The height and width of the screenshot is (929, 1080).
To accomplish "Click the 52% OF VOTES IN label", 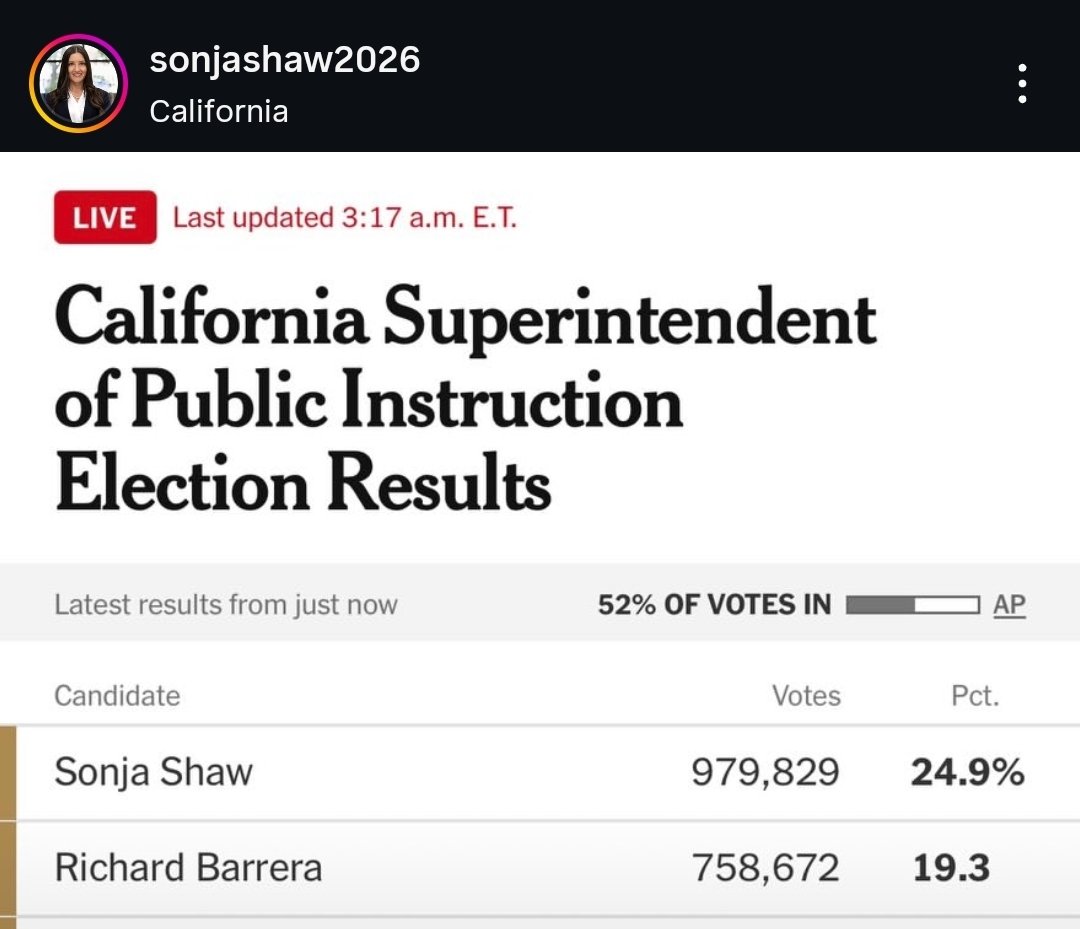I will tap(714, 605).
